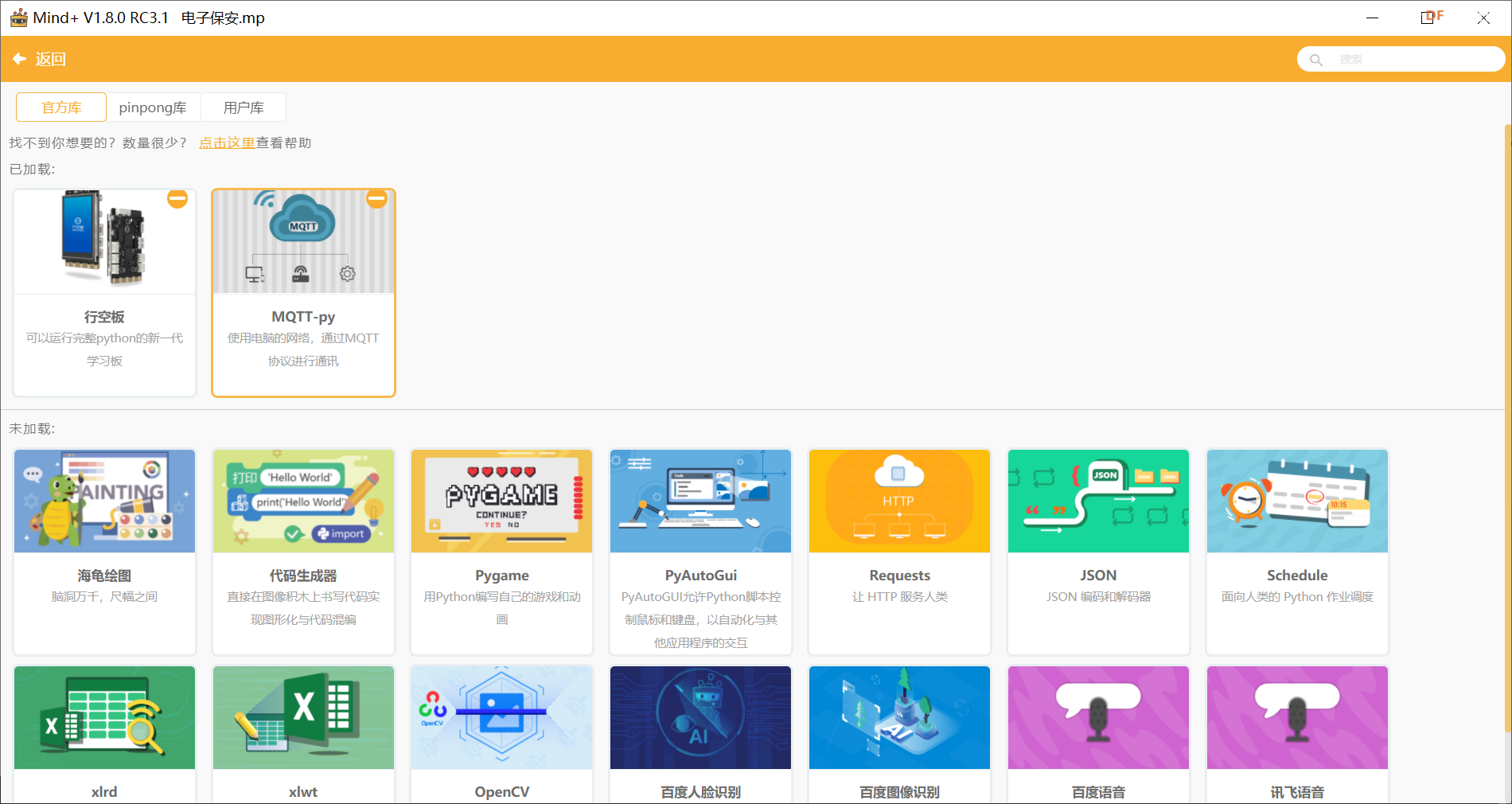Load the 百度人脸识别 AI face icon

[x=700, y=717]
